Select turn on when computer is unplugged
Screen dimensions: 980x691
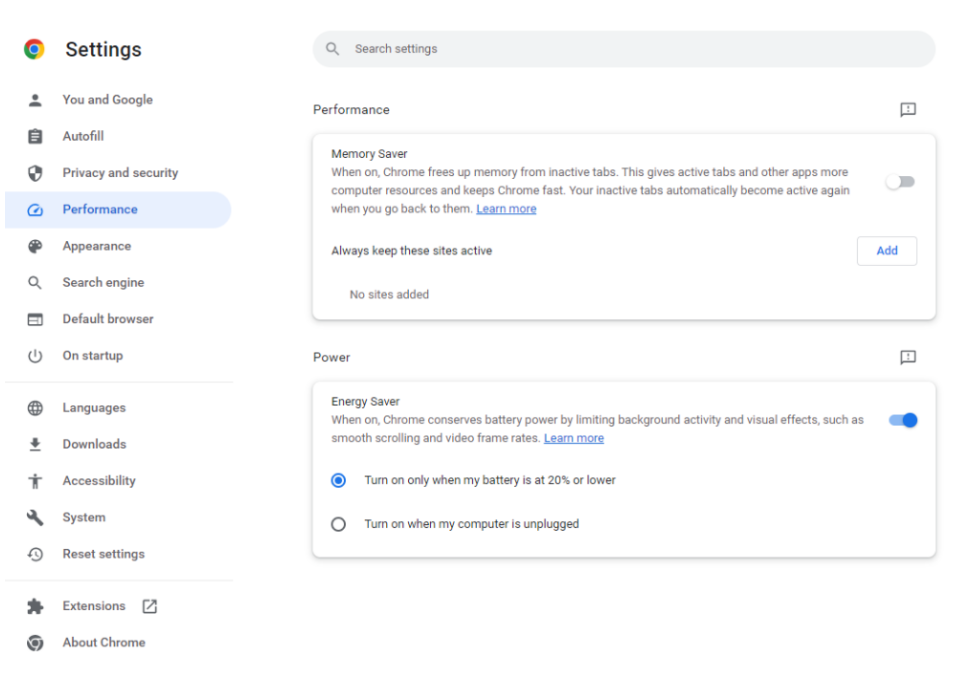(338, 524)
